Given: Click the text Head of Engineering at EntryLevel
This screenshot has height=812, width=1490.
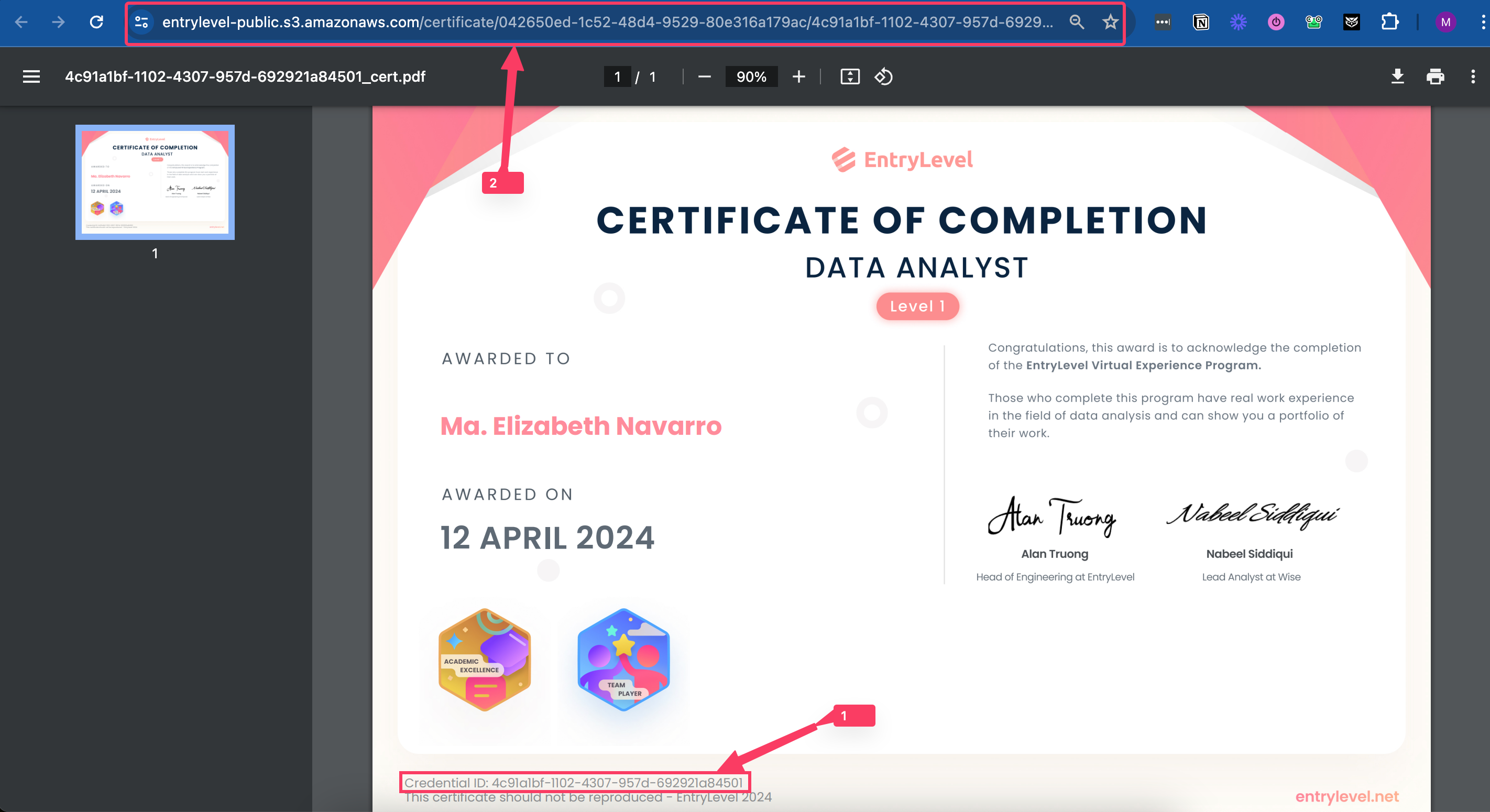Looking at the screenshot, I should click(1055, 577).
